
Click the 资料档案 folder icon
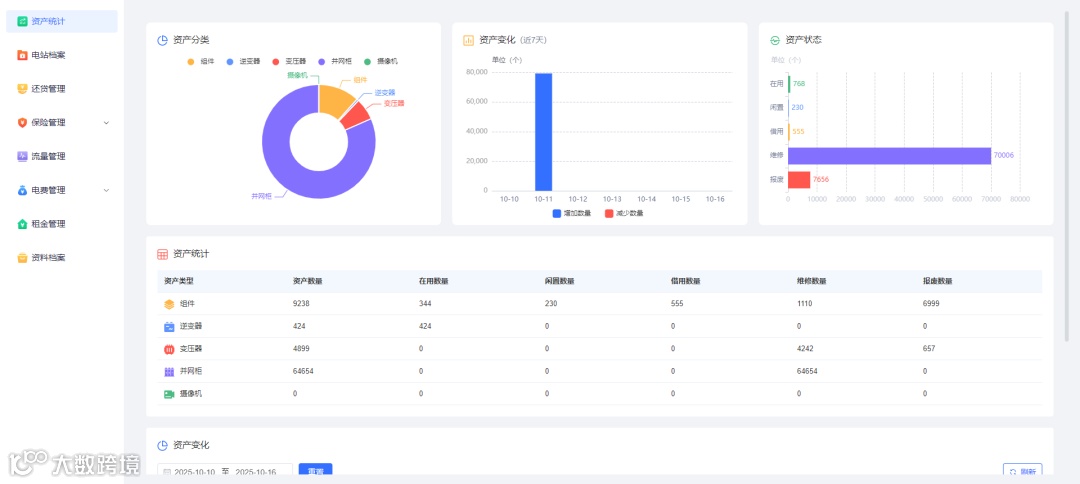(23, 257)
